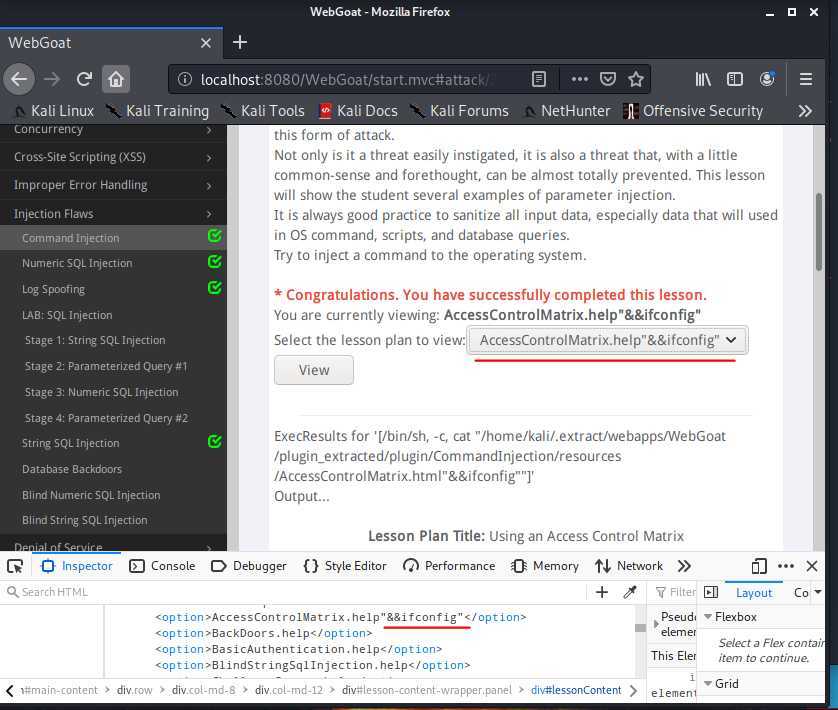Open Blind Numeric SQL Injection lesson
Image resolution: width=838 pixels, height=710 pixels.
point(91,495)
